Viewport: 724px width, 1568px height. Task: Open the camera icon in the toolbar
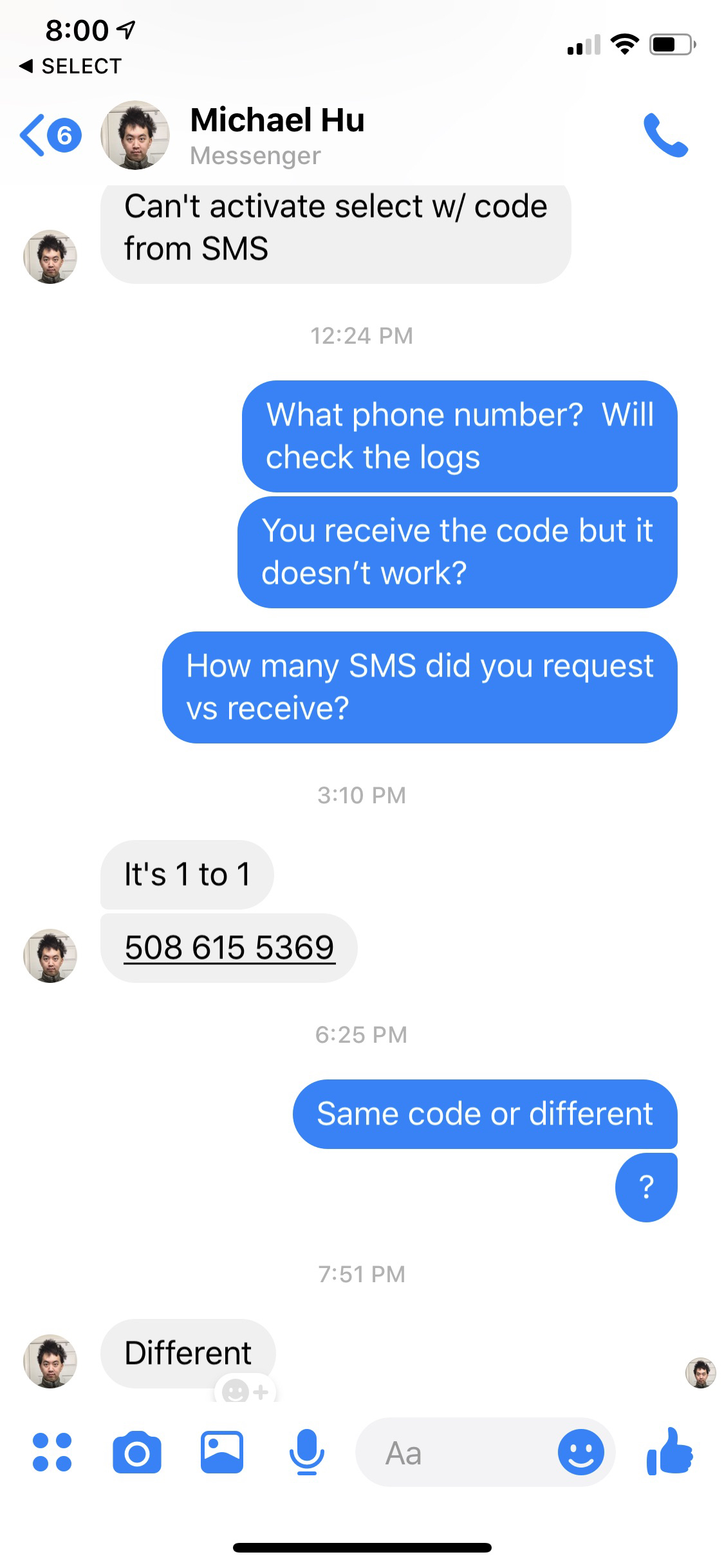(136, 1452)
